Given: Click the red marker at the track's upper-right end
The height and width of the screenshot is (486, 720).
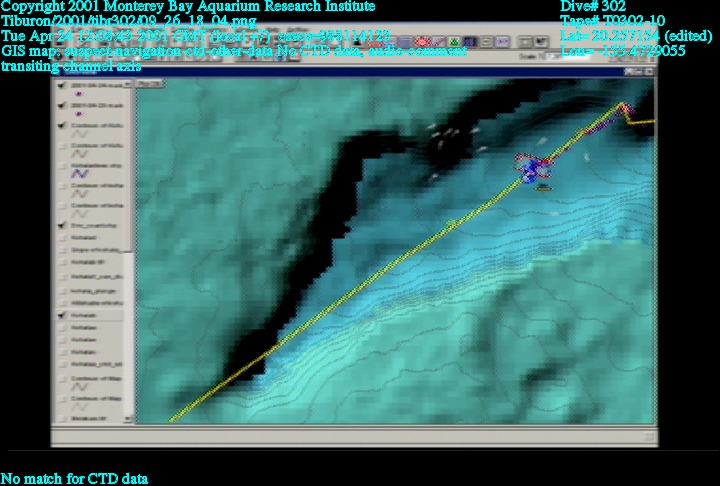Looking at the screenshot, I should (627, 108).
